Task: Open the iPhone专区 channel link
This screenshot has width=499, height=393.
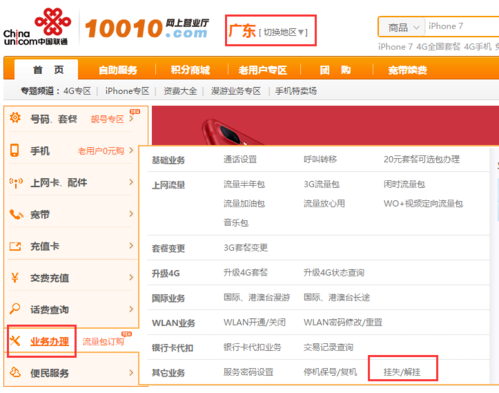Action: click(x=127, y=91)
